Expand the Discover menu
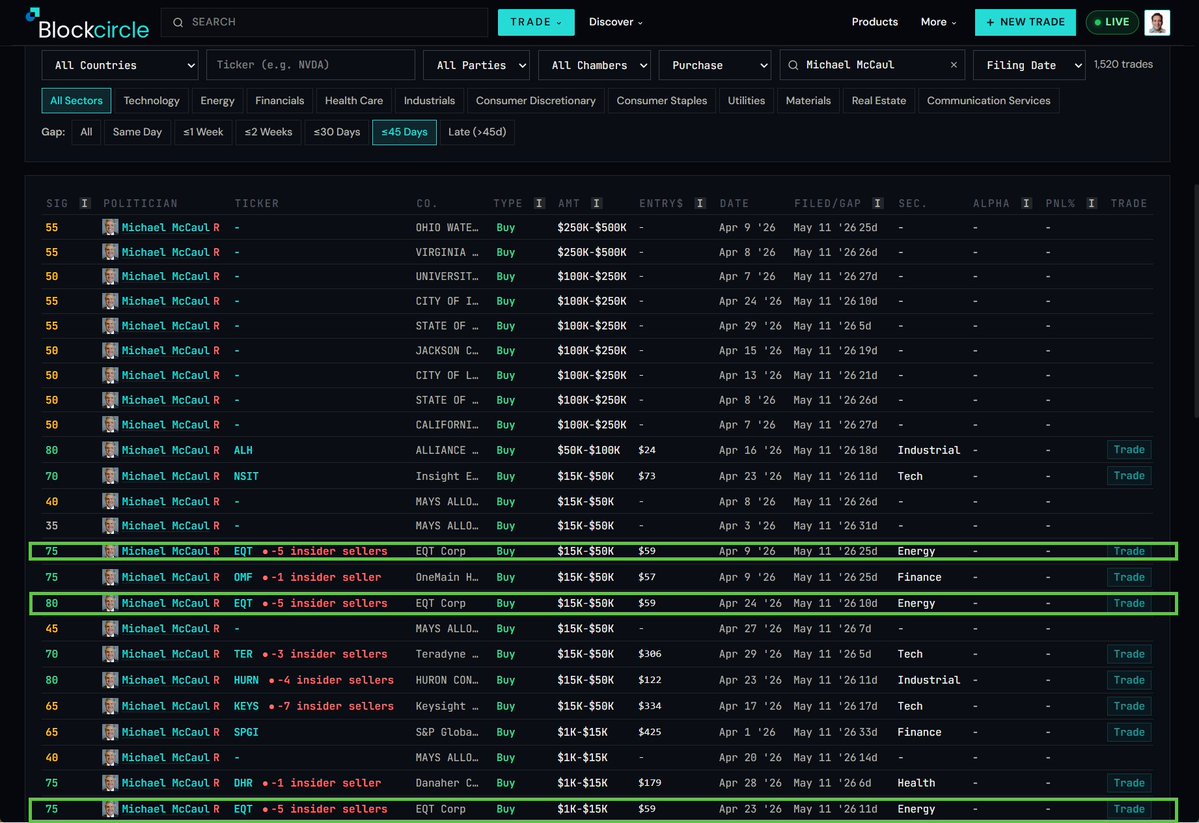1199x823 pixels. (x=616, y=22)
